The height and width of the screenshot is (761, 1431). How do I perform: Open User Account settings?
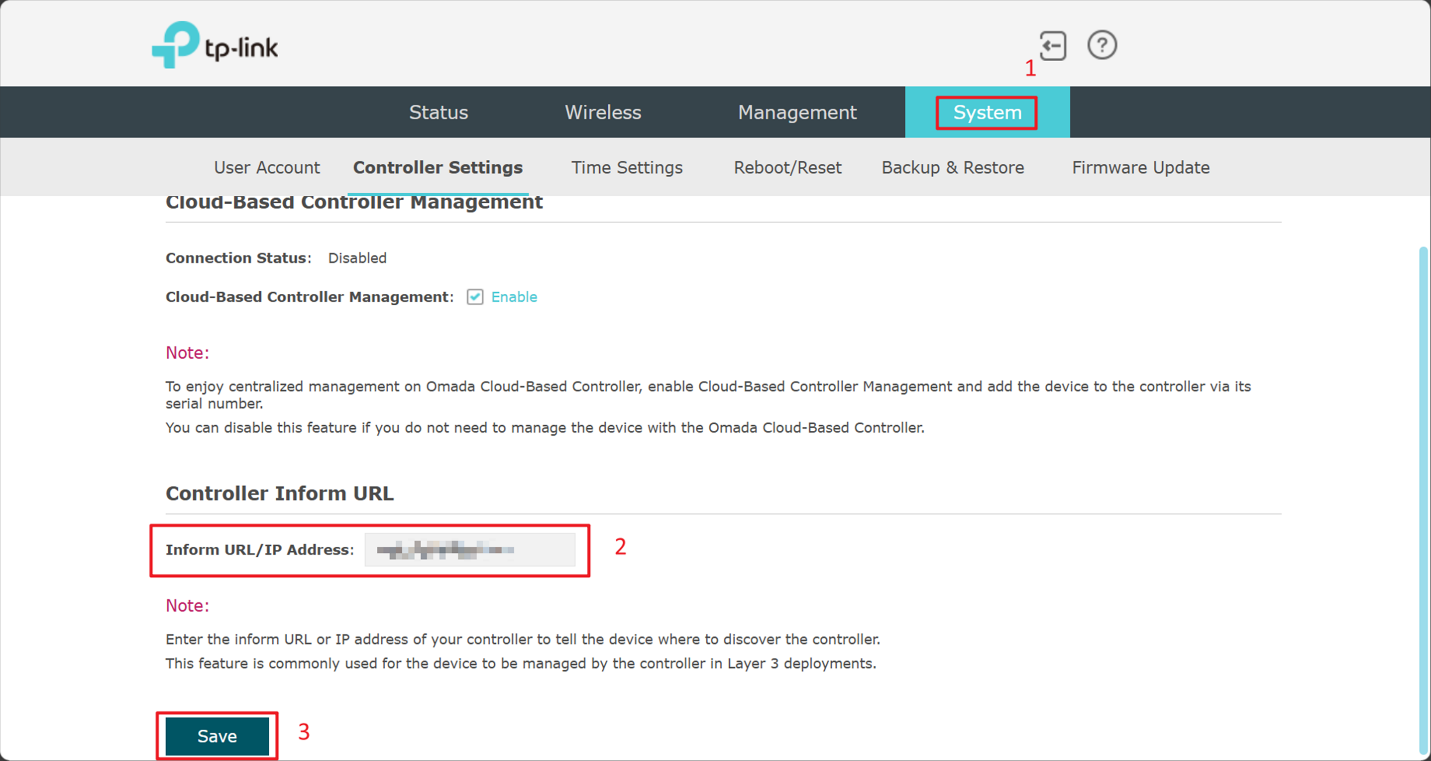(x=266, y=168)
